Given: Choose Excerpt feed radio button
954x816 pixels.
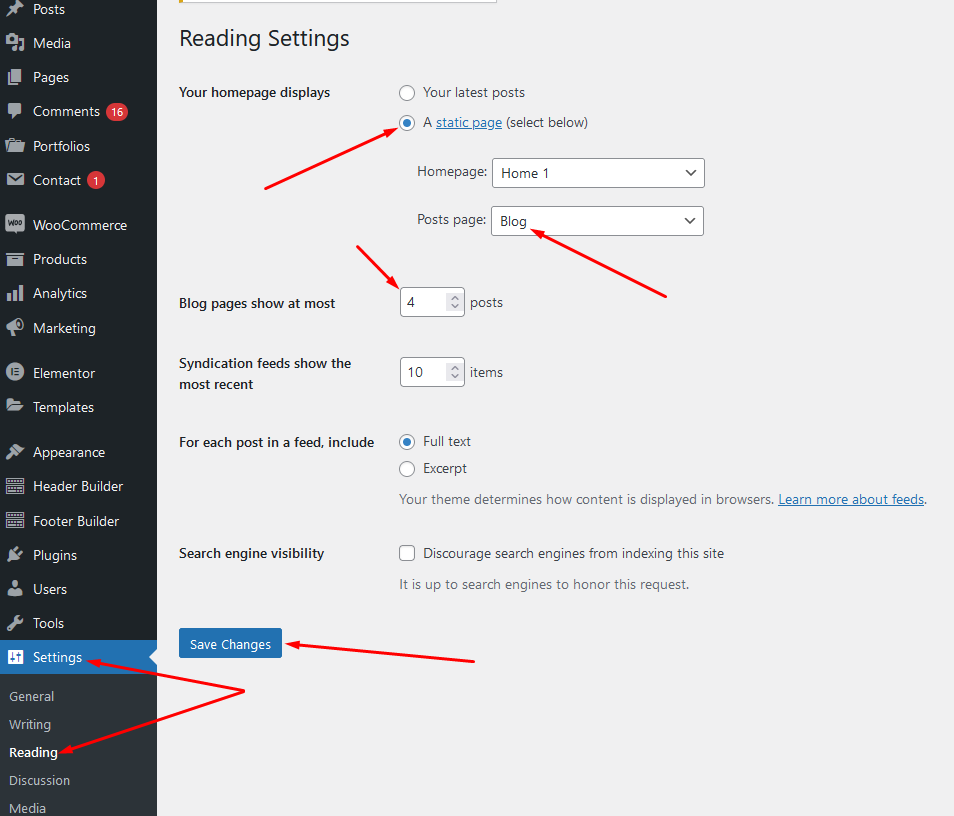Looking at the screenshot, I should (x=407, y=469).
